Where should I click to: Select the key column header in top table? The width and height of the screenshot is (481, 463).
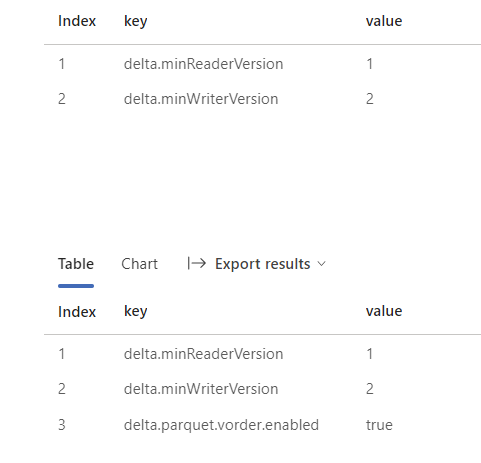(136, 22)
